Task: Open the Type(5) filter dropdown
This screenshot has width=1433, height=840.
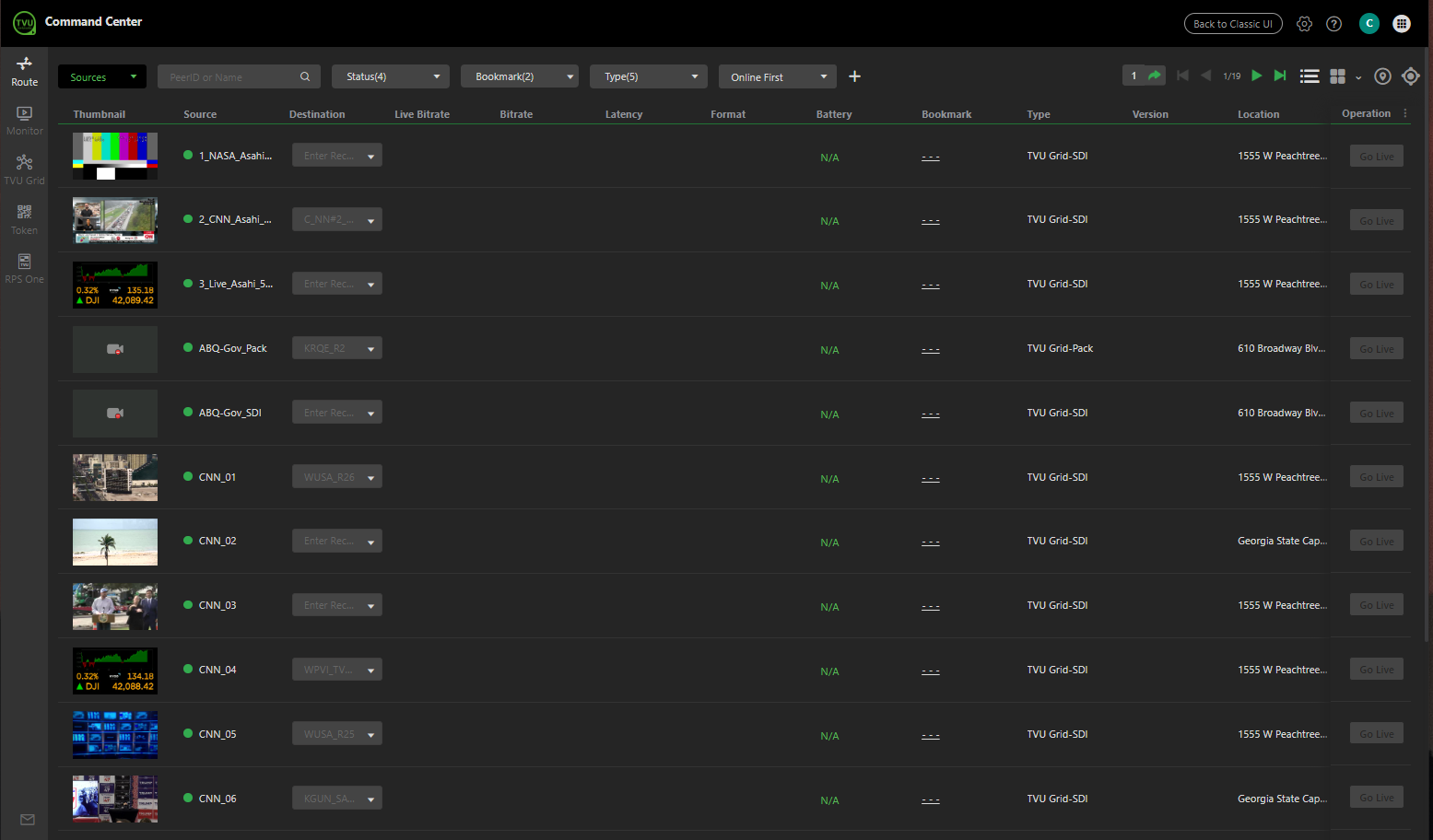Action: coord(649,76)
